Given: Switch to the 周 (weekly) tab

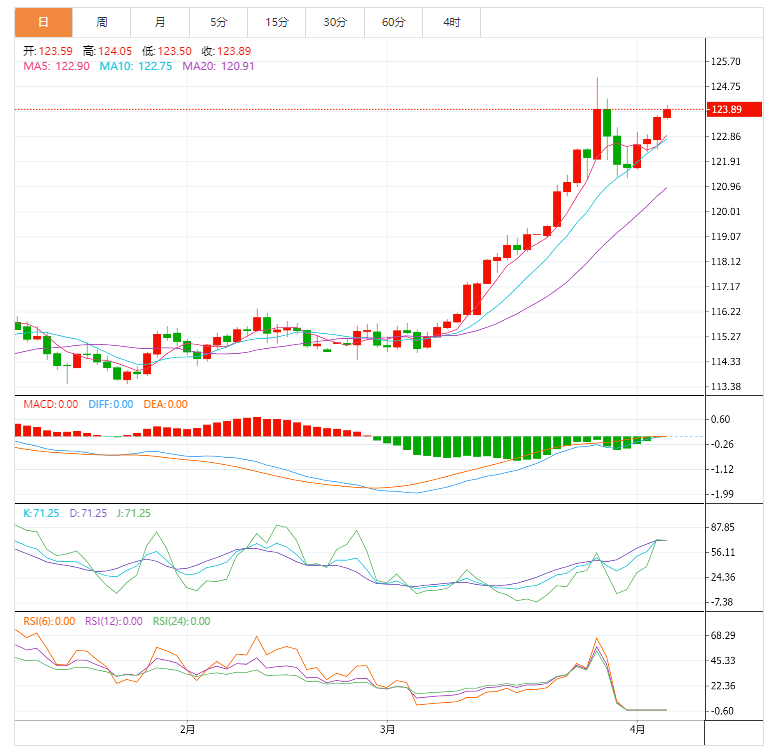Looking at the screenshot, I should click(102, 22).
